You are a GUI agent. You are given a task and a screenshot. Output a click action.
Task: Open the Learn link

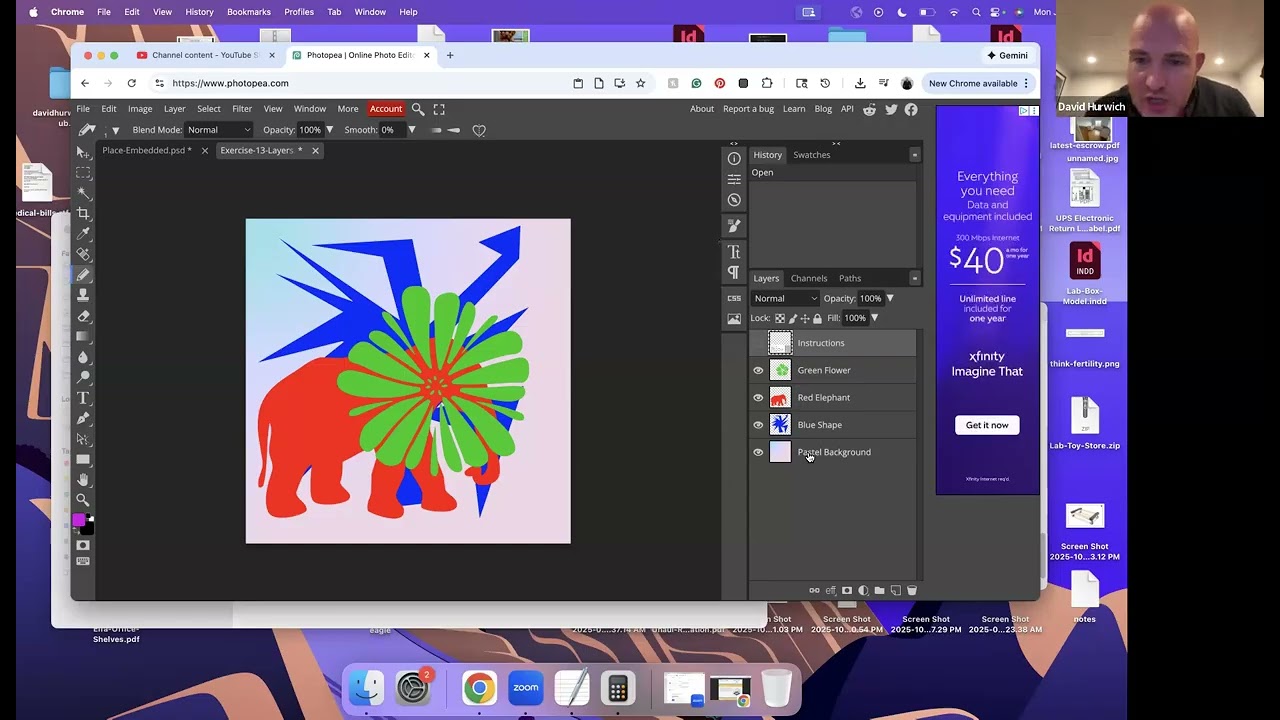[x=794, y=109]
